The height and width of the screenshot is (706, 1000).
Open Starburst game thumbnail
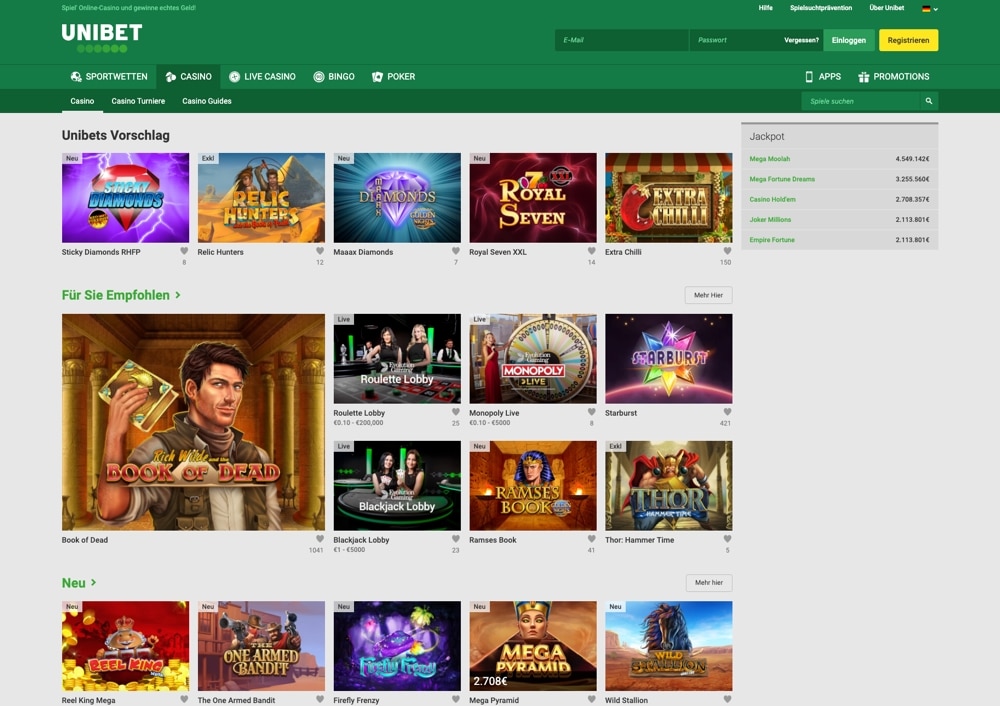click(669, 358)
